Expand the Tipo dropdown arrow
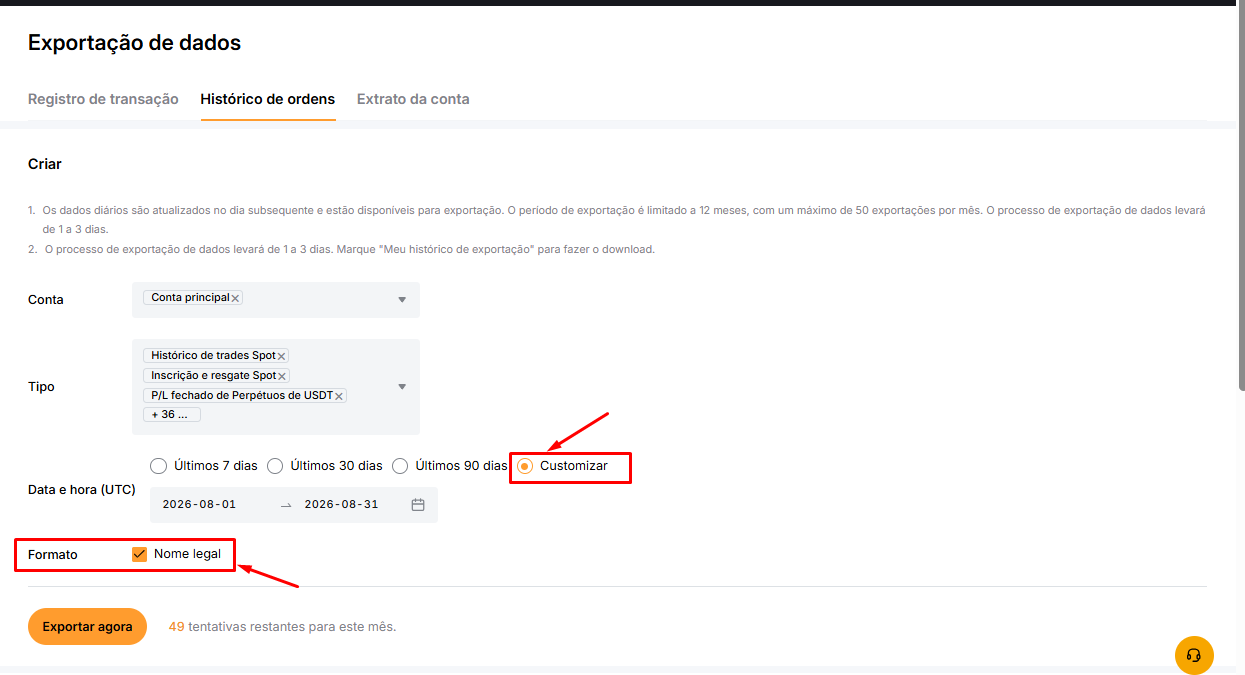 pyautogui.click(x=402, y=387)
